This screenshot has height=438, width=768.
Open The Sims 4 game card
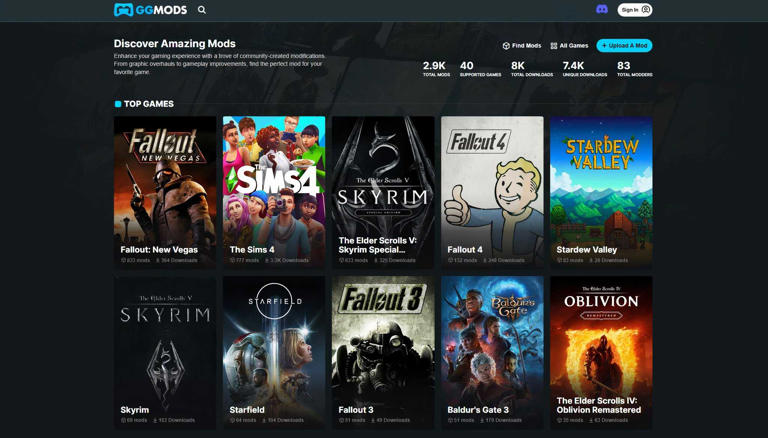(x=274, y=192)
